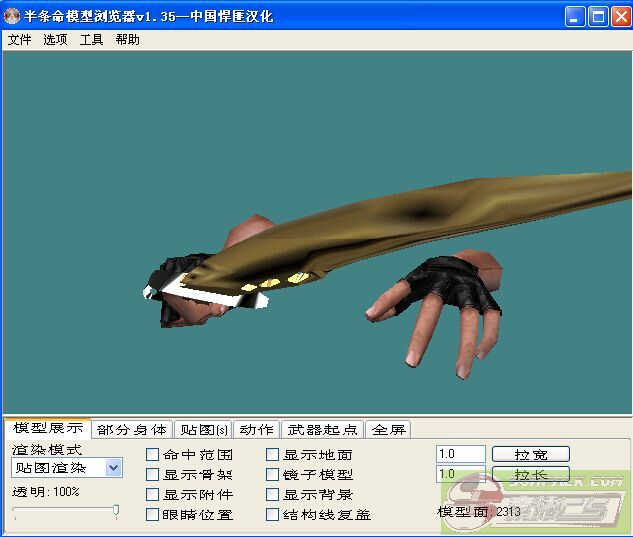Enable the 命中范围 checkbox
The image size is (633, 537).
[153, 455]
